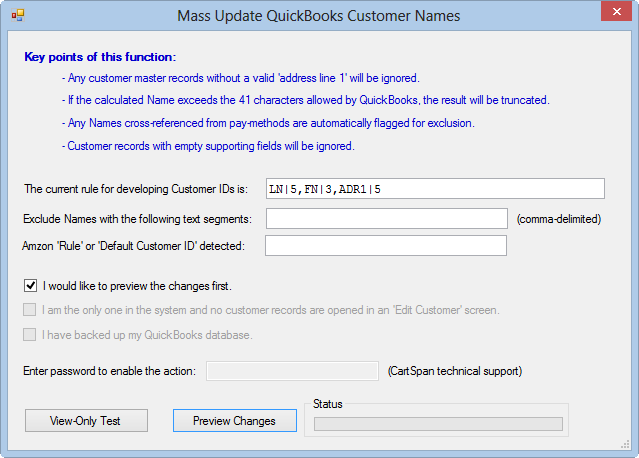
Task: Click the 'Key points of this function:' heading
Action: click(100, 57)
